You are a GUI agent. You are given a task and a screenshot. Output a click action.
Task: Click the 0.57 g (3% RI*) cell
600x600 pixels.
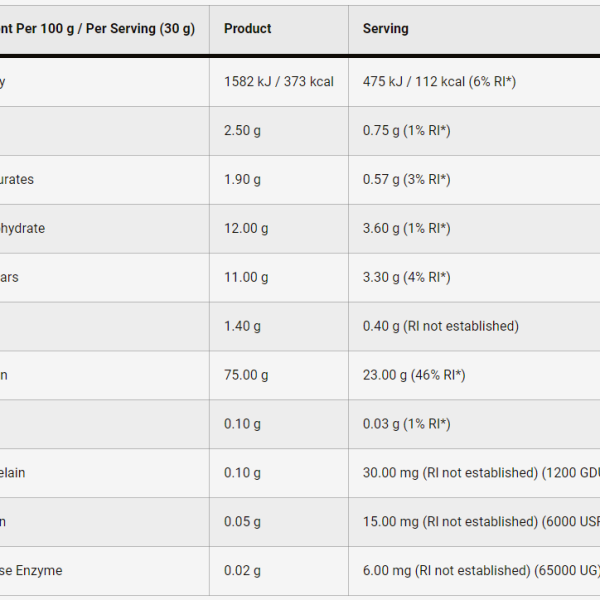pos(406,180)
